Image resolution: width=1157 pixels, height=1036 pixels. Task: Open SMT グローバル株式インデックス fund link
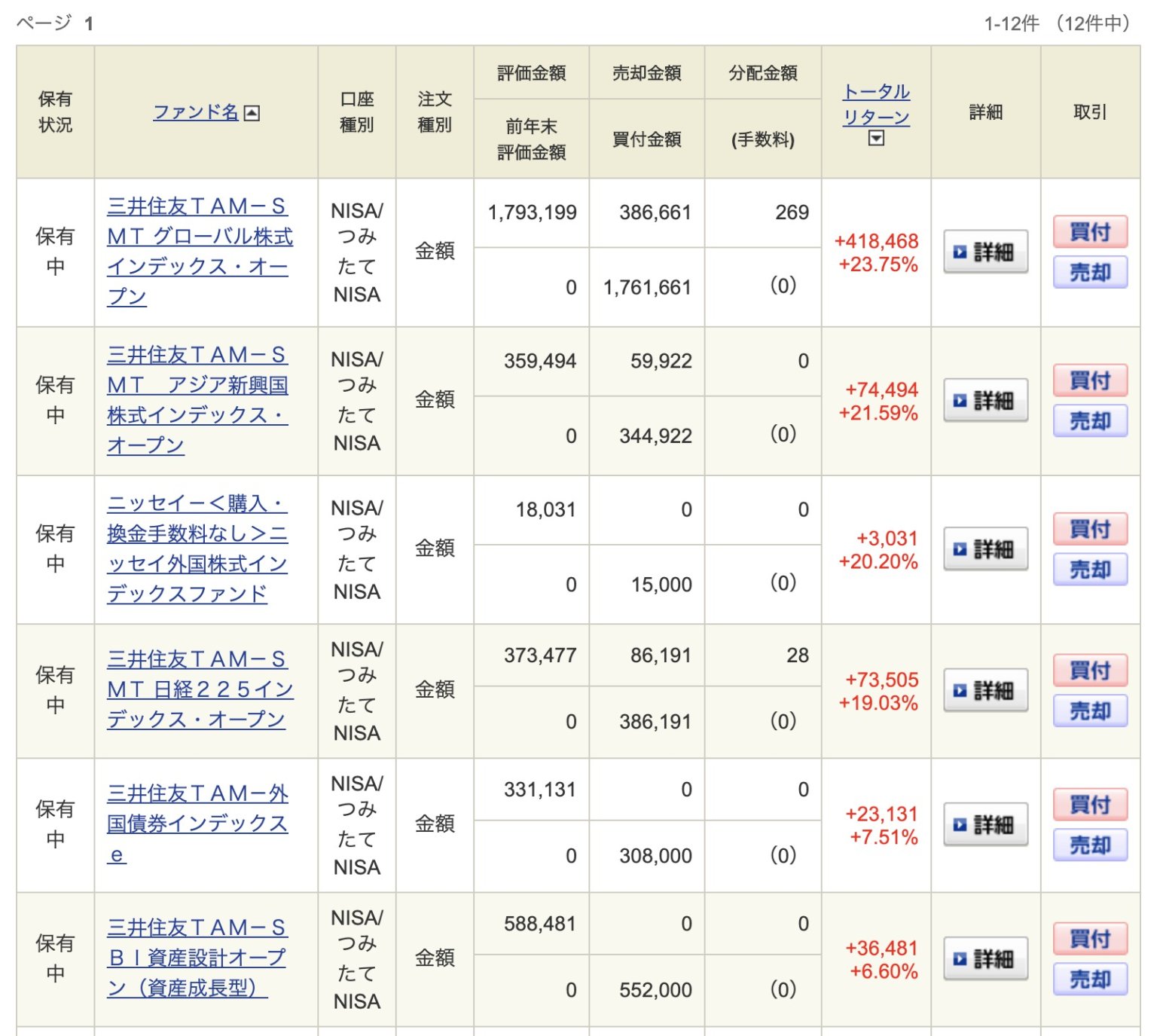tap(200, 251)
